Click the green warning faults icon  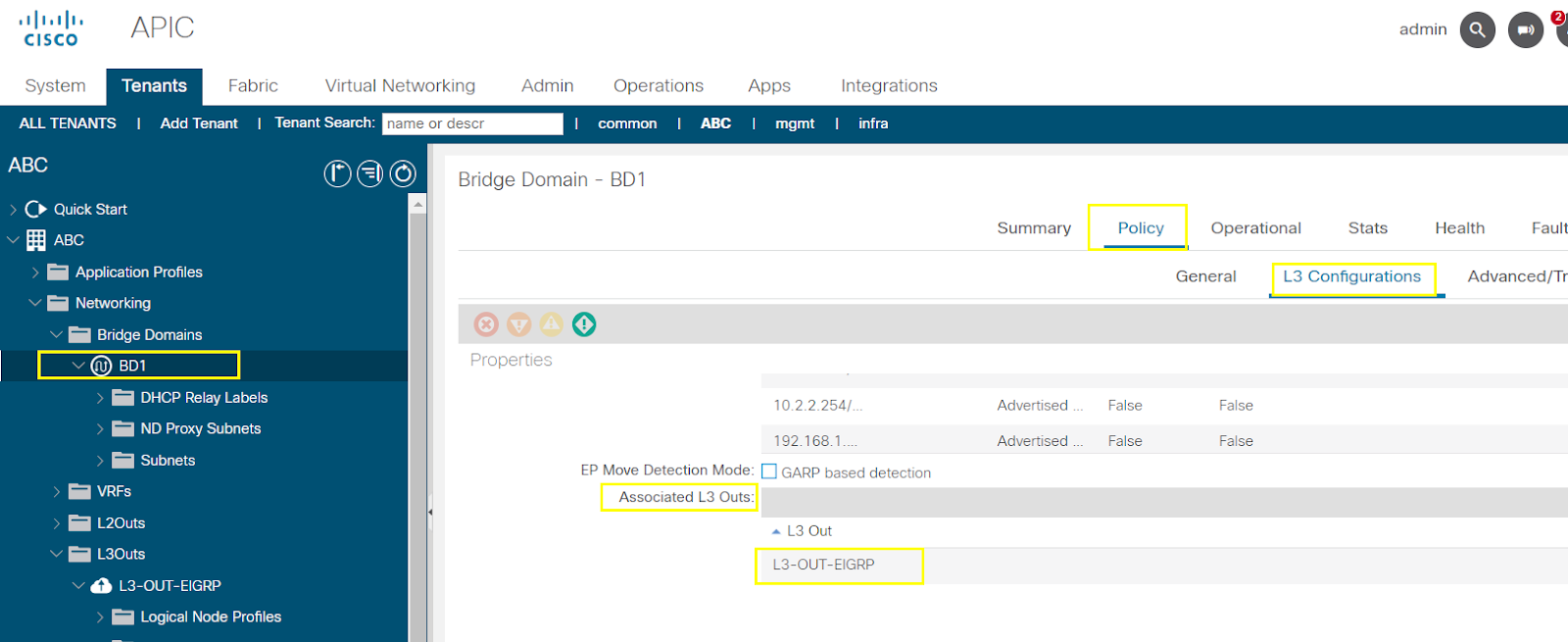click(x=584, y=324)
